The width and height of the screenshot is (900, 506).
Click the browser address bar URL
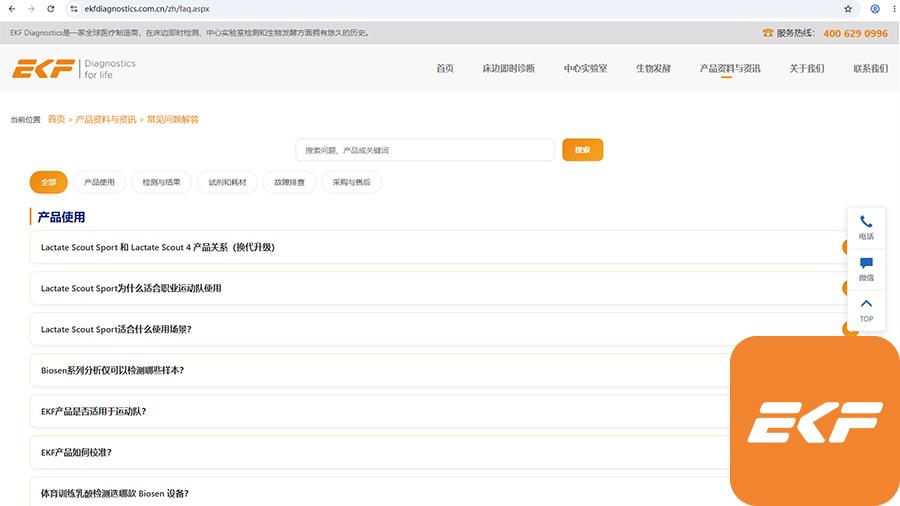pos(147,9)
